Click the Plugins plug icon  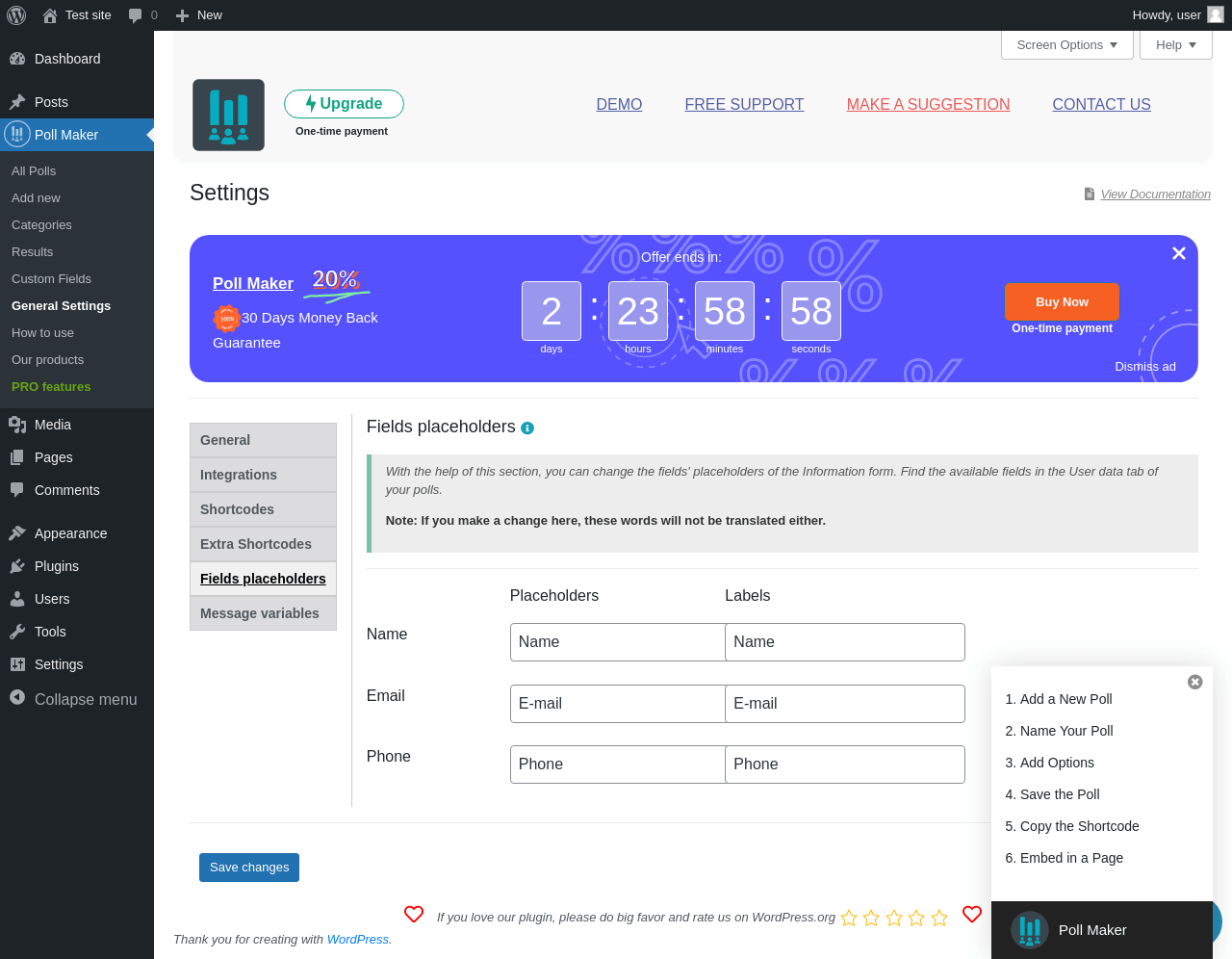pyautogui.click(x=17, y=566)
